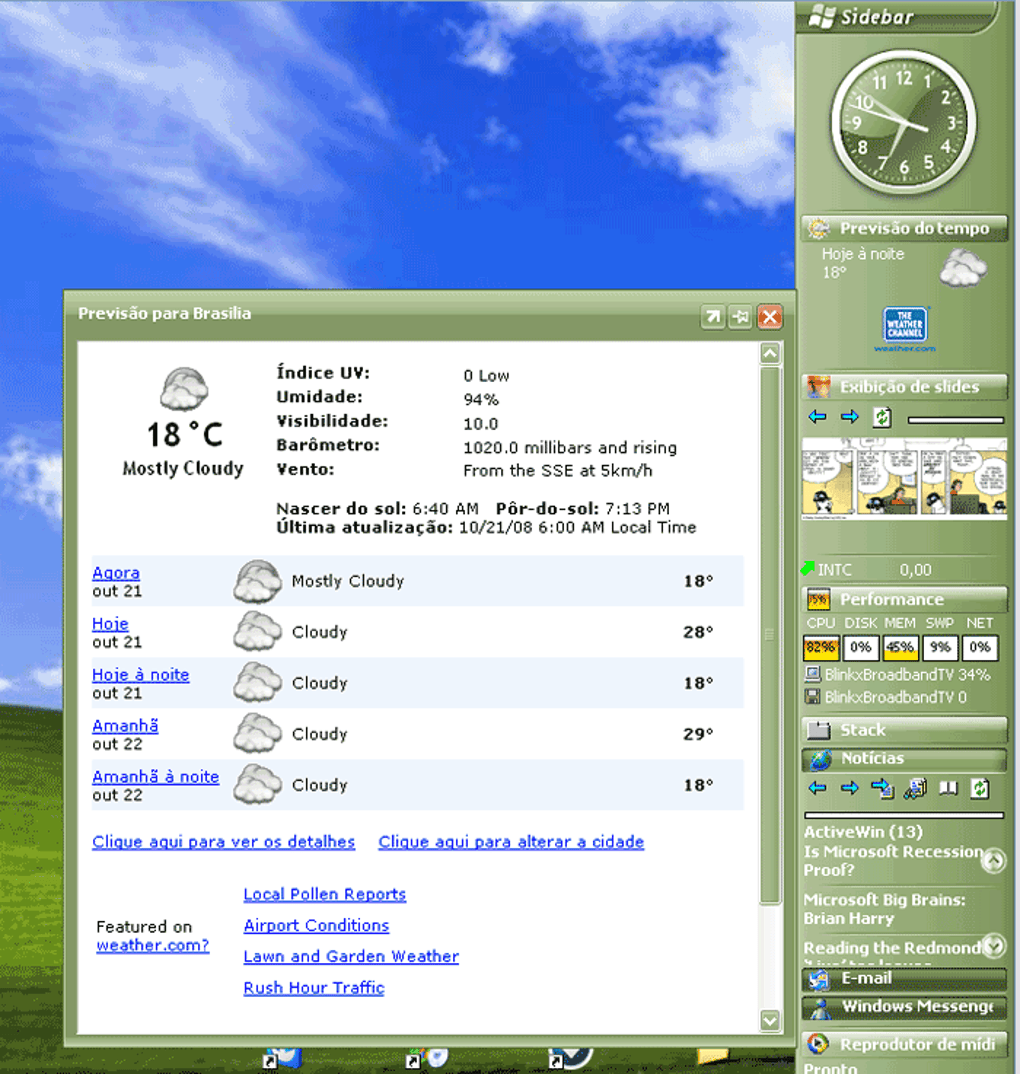This screenshot has height=1074, width=1020.
Task: Collapse the Notícias panel header
Action: click(x=904, y=759)
